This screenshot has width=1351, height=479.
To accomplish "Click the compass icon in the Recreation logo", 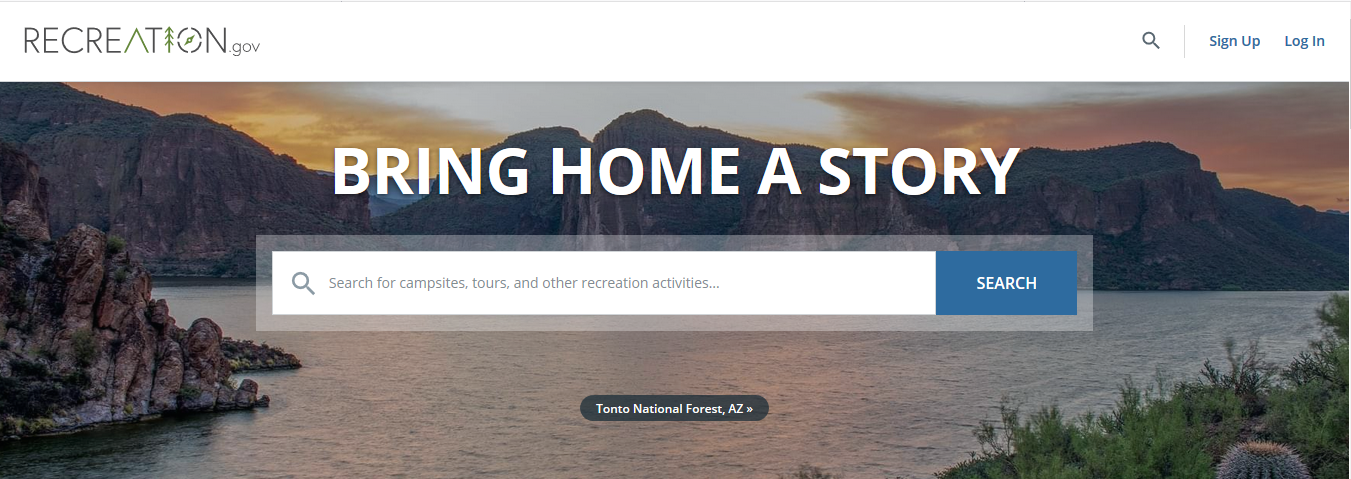I will click(190, 40).
